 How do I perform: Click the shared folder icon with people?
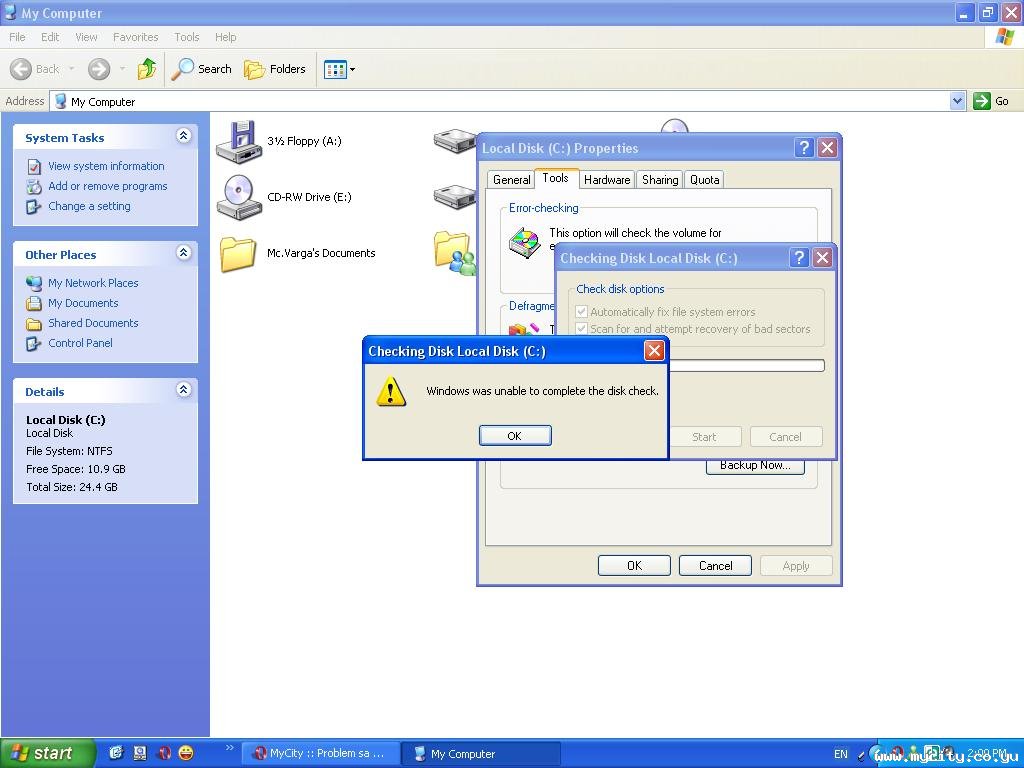tap(455, 252)
